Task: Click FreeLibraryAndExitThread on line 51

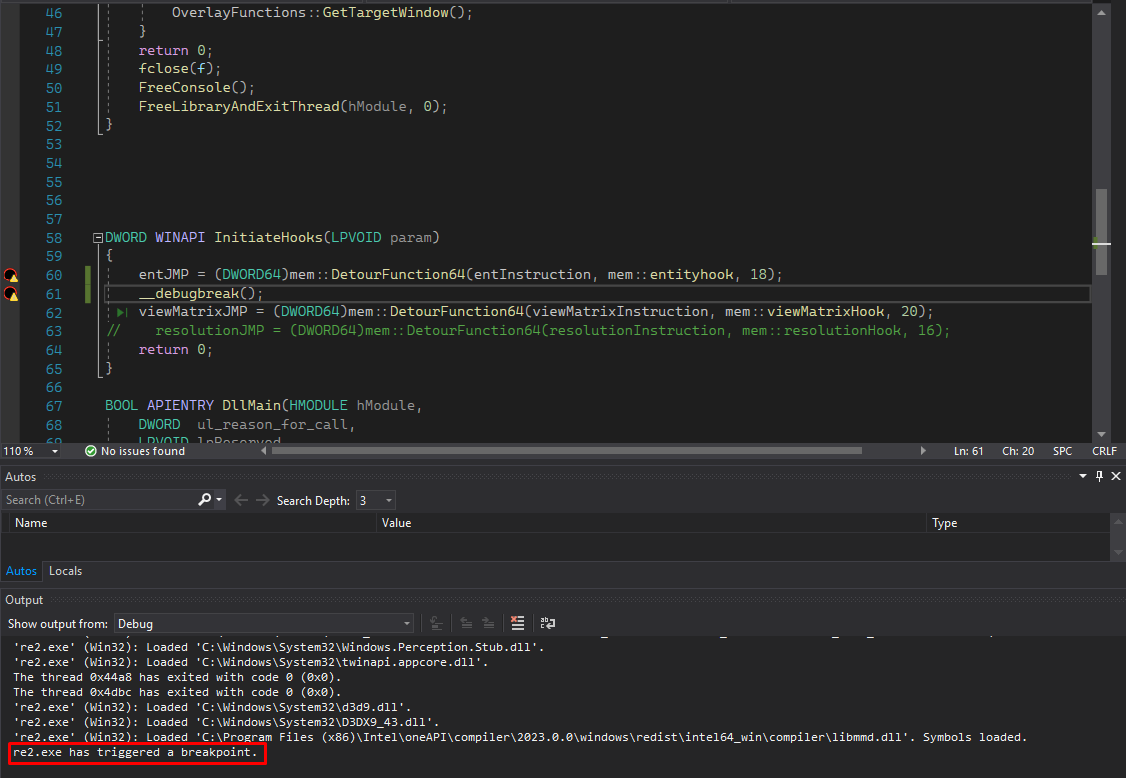Action: [238, 106]
